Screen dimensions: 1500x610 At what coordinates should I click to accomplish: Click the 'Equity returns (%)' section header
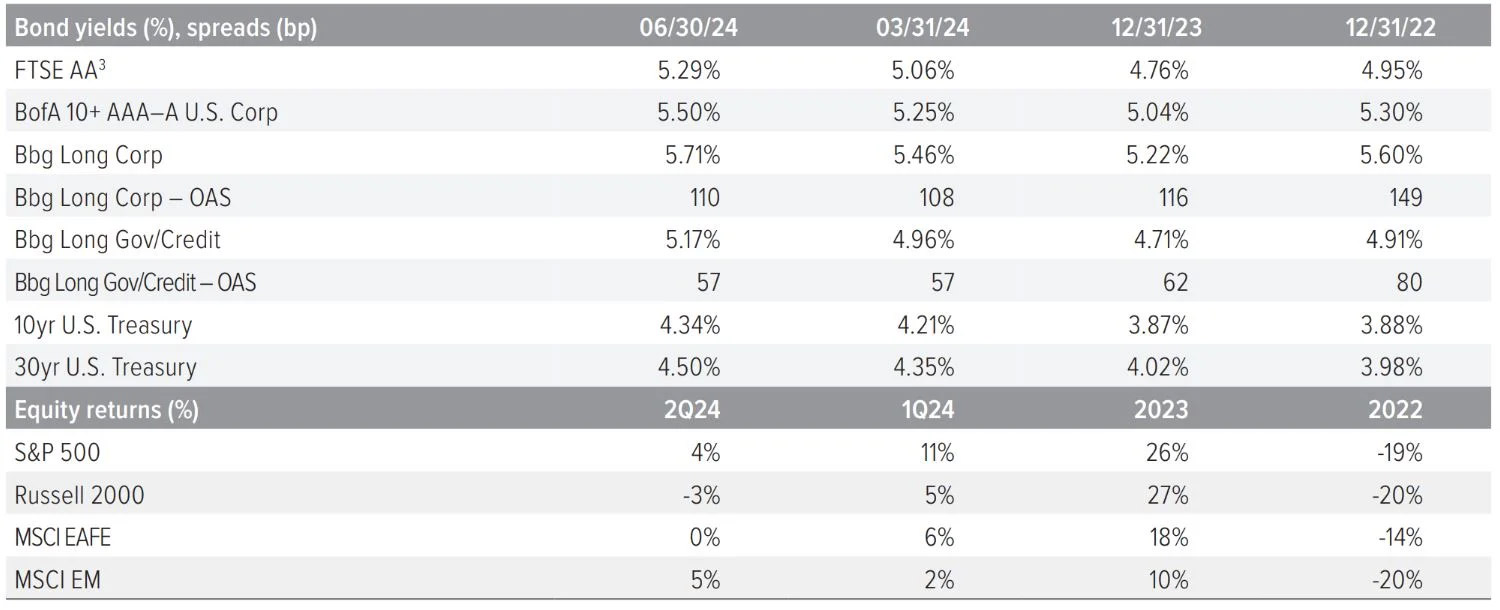click(106, 410)
